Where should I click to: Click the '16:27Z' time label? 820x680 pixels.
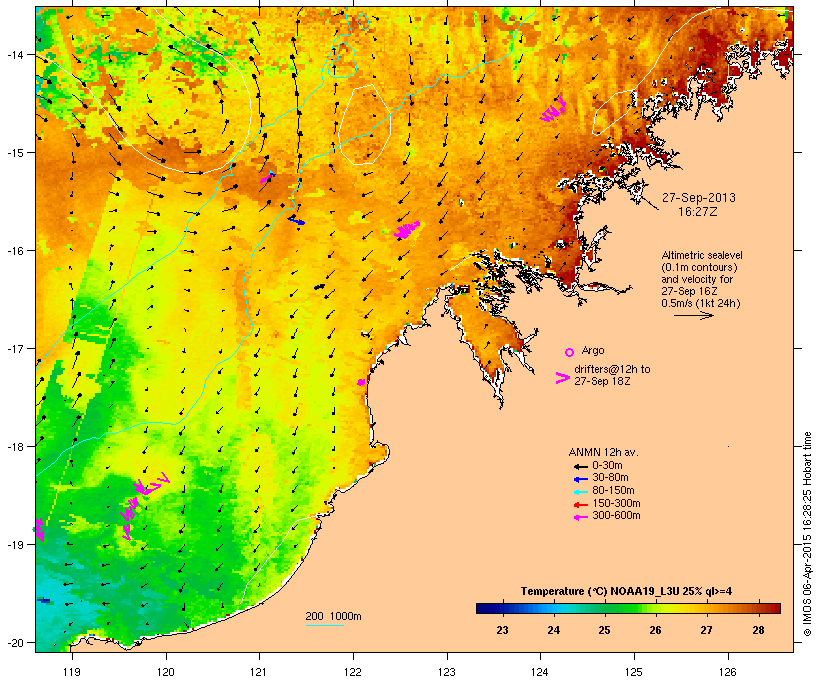click(x=698, y=212)
